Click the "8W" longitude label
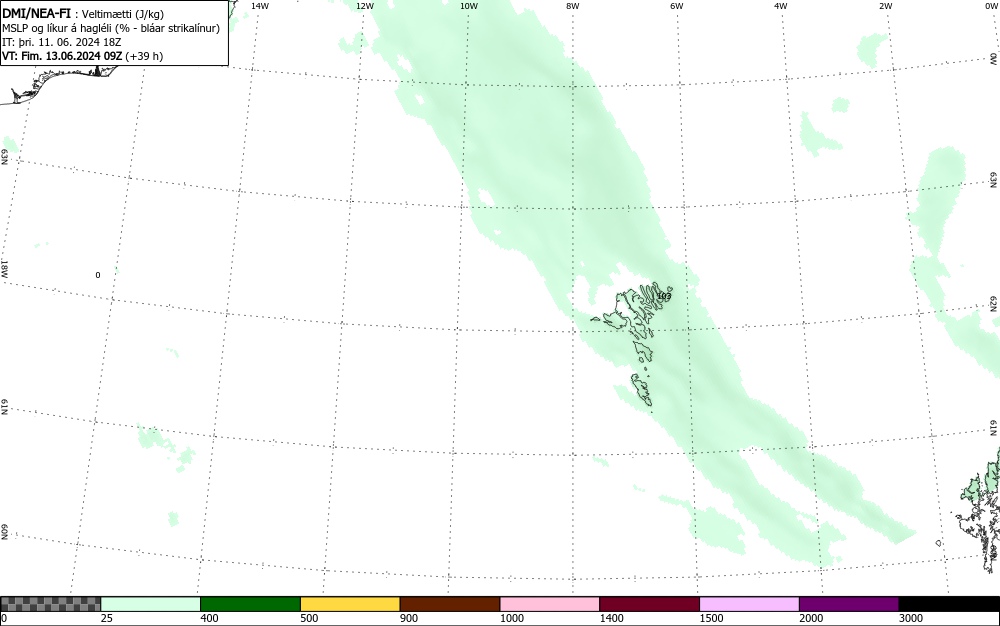This screenshot has height=626, width=1000. point(573,6)
